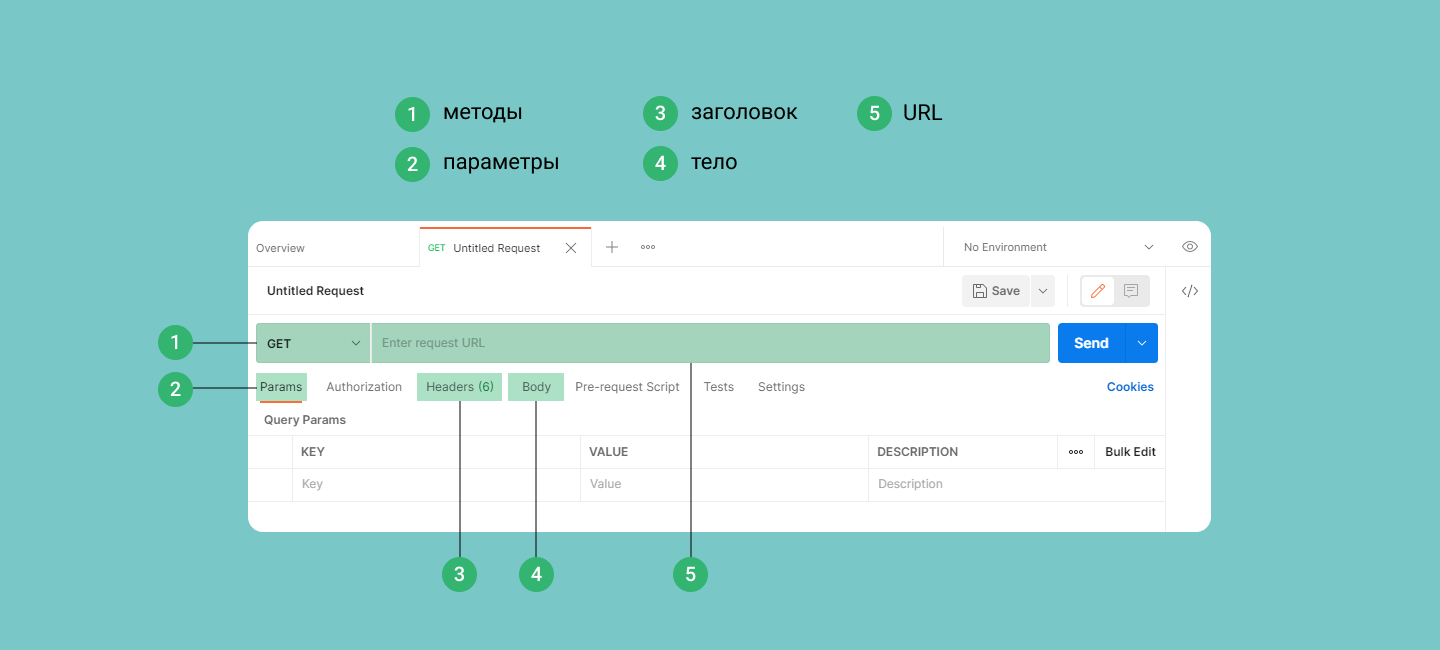The width and height of the screenshot is (1440, 650).
Task: Expand the Save options dropdown arrow
Action: point(1042,291)
